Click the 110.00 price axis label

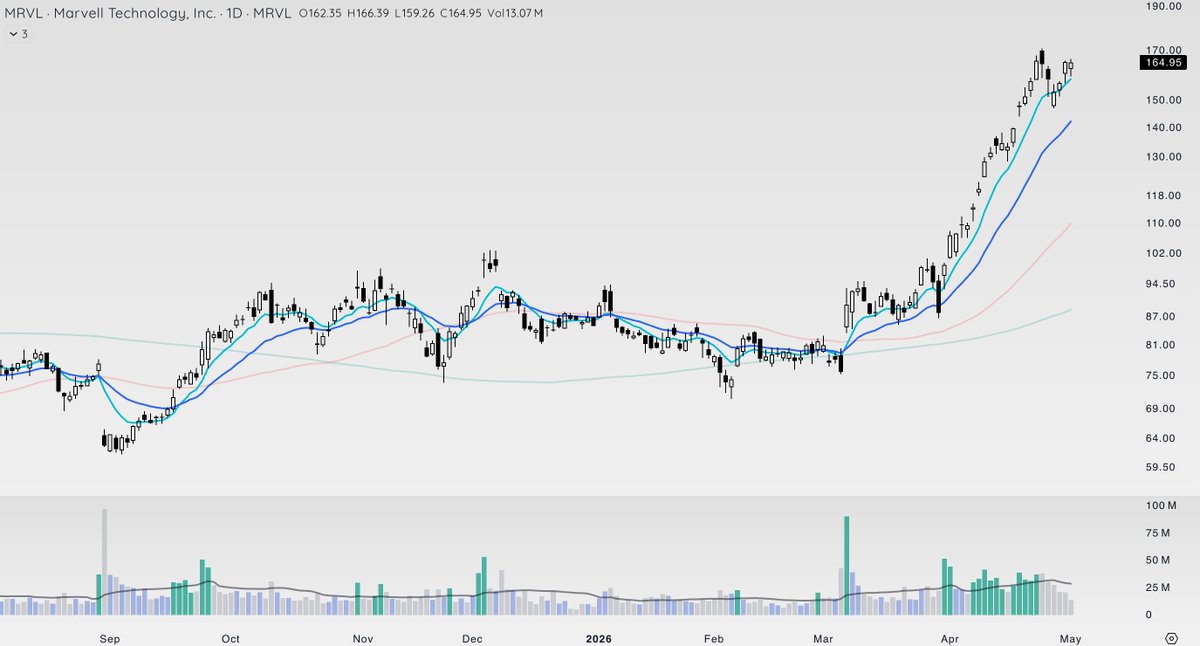coord(1161,223)
